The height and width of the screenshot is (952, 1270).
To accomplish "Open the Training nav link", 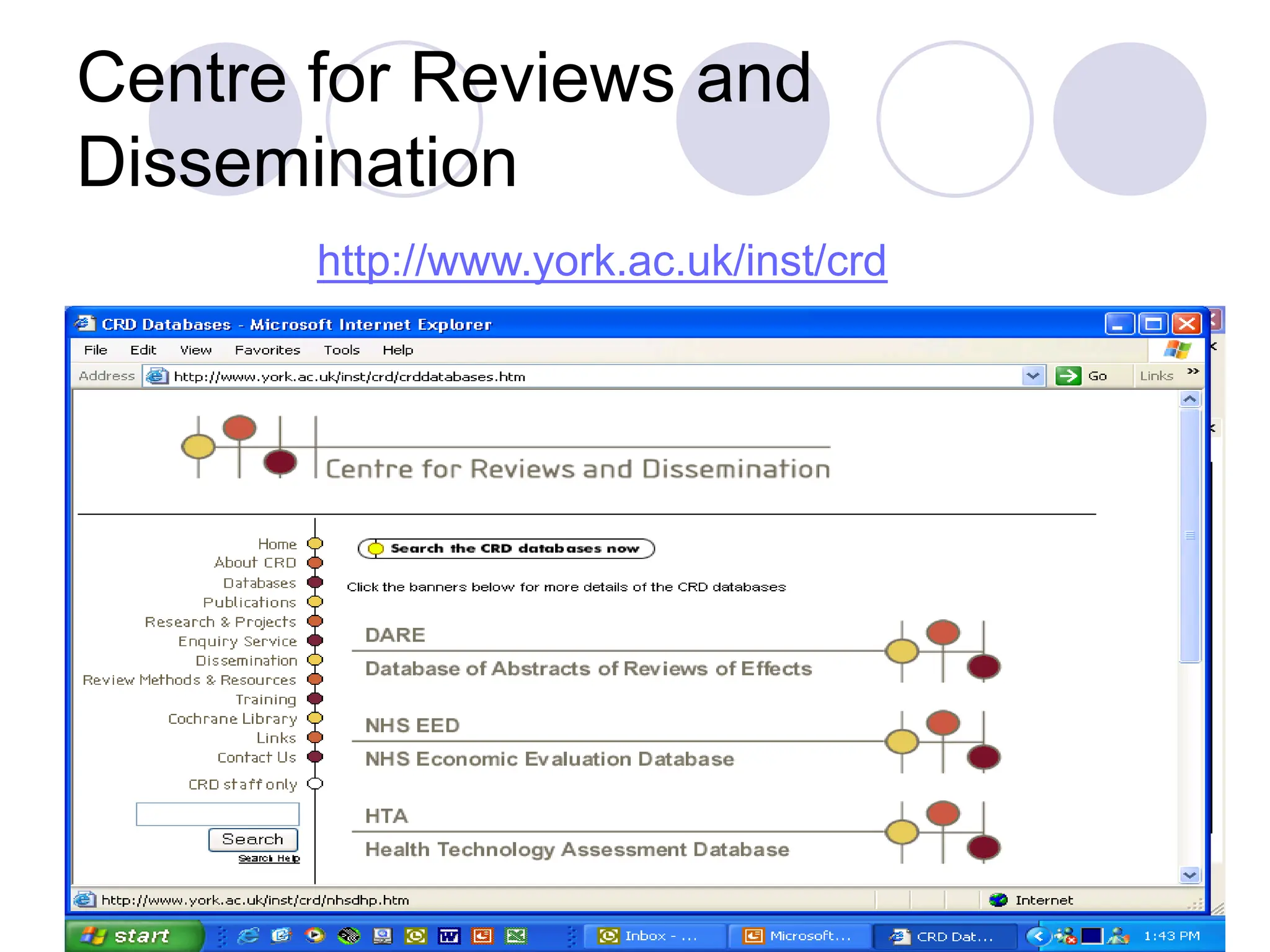I will (x=265, y=699).
